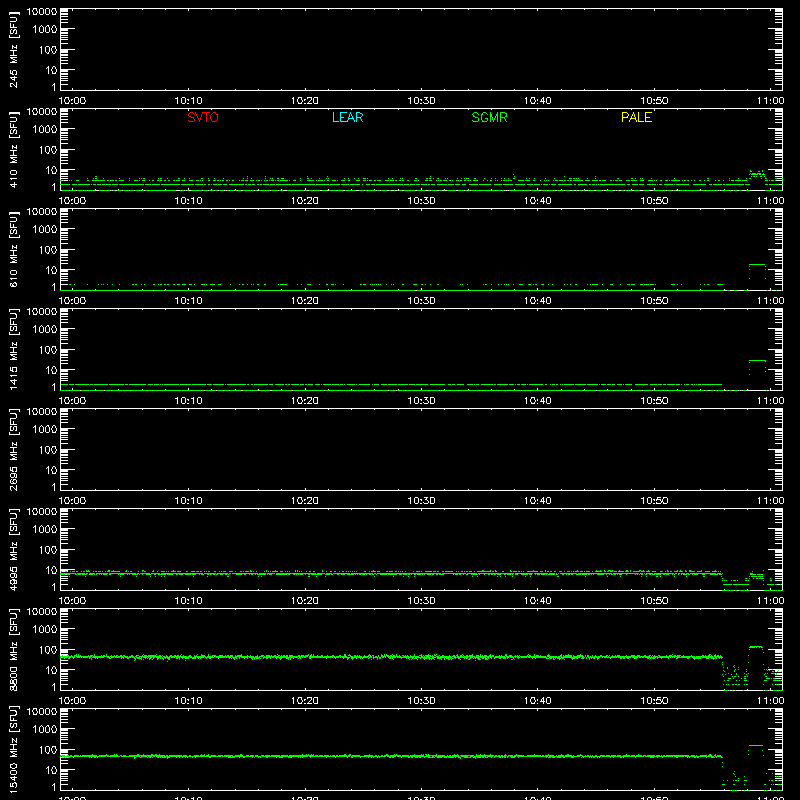Click the 10:50 label under the 610 MHz plot
The image size is (800, 800).
[654, 301]
